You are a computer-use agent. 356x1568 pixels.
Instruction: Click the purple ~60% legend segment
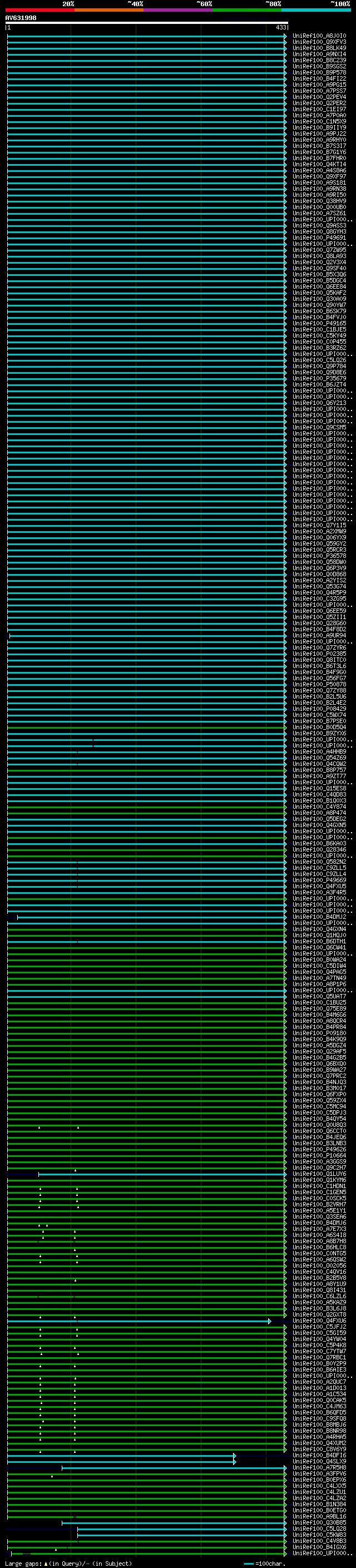(x=177, y=10)
